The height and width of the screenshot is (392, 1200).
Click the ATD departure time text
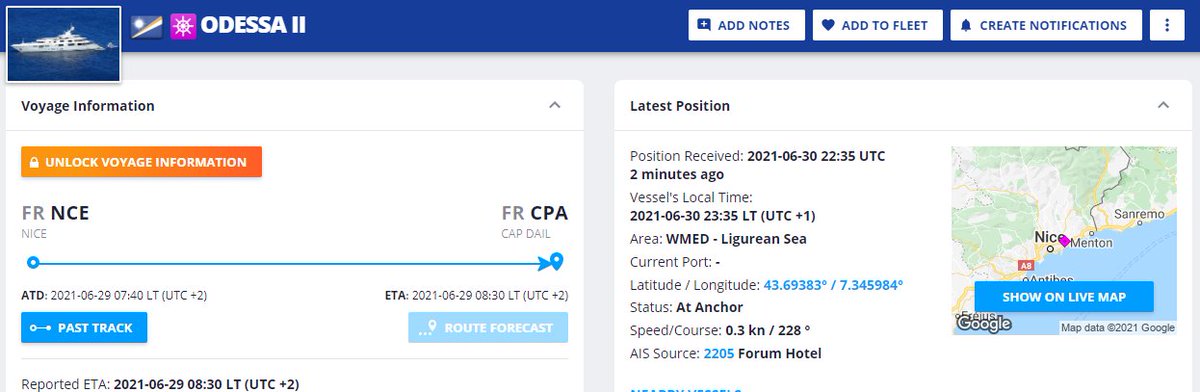(115, 295)
